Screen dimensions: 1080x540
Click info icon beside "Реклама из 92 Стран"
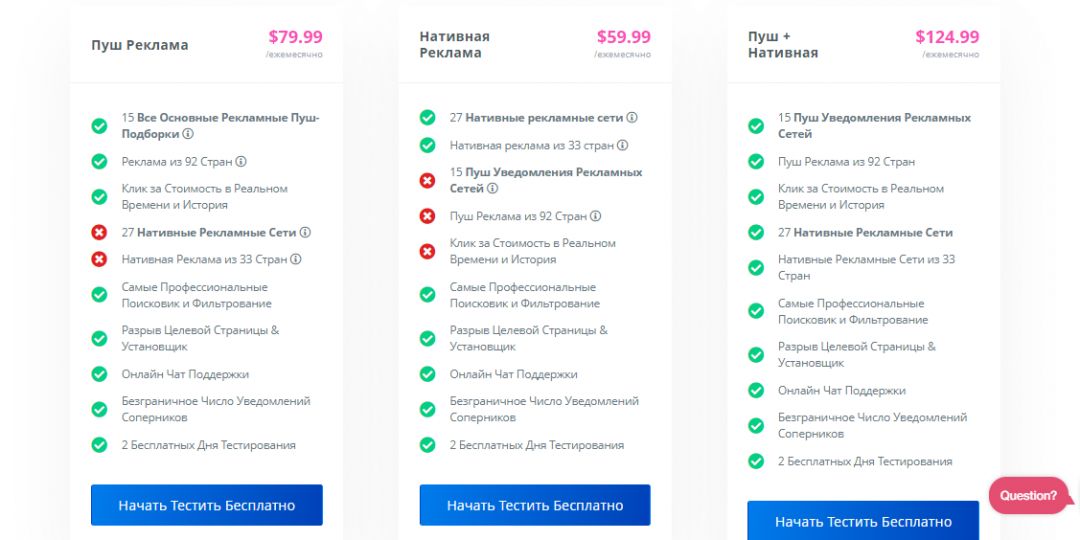tap(241, 161)
